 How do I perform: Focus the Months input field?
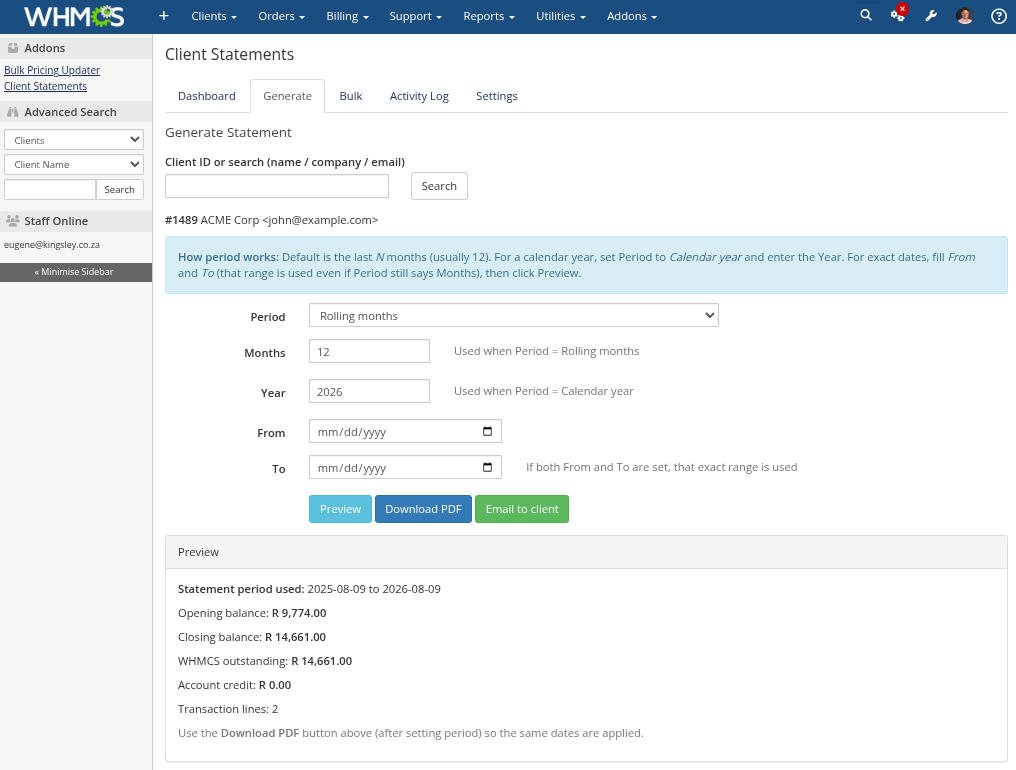369,351
